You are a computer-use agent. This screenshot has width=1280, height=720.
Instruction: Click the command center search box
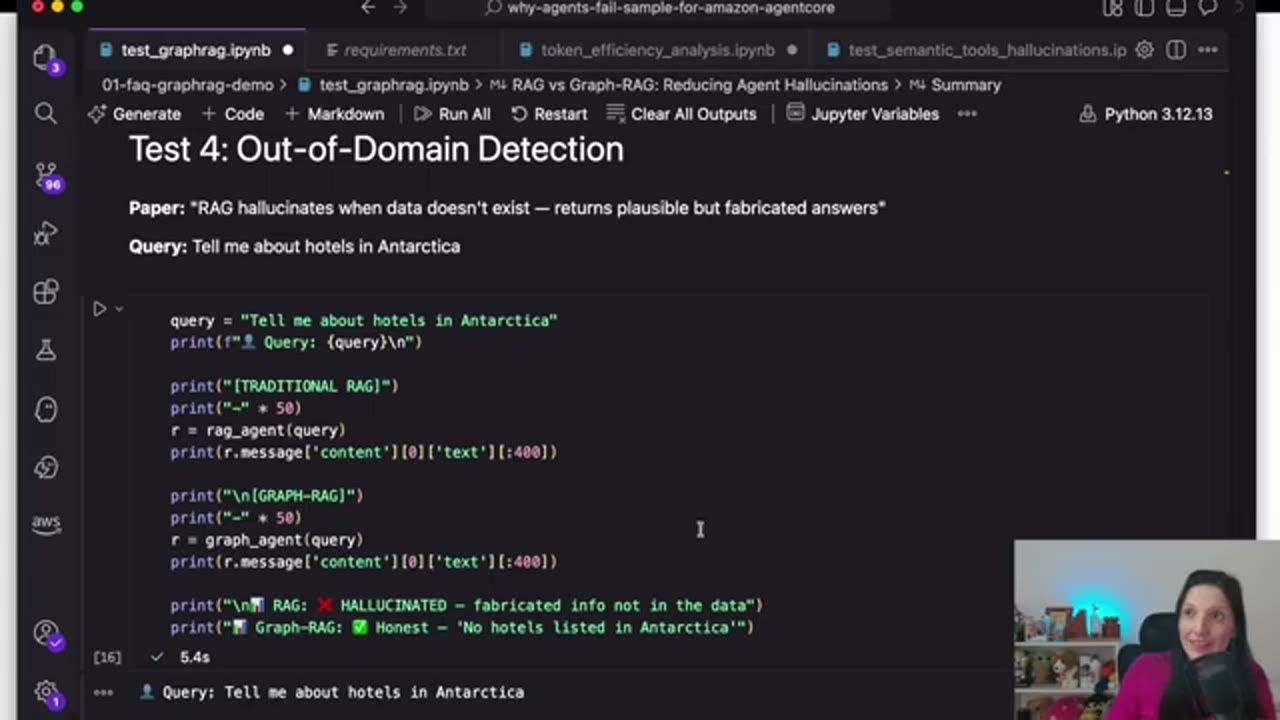click(x=660, y=8)
